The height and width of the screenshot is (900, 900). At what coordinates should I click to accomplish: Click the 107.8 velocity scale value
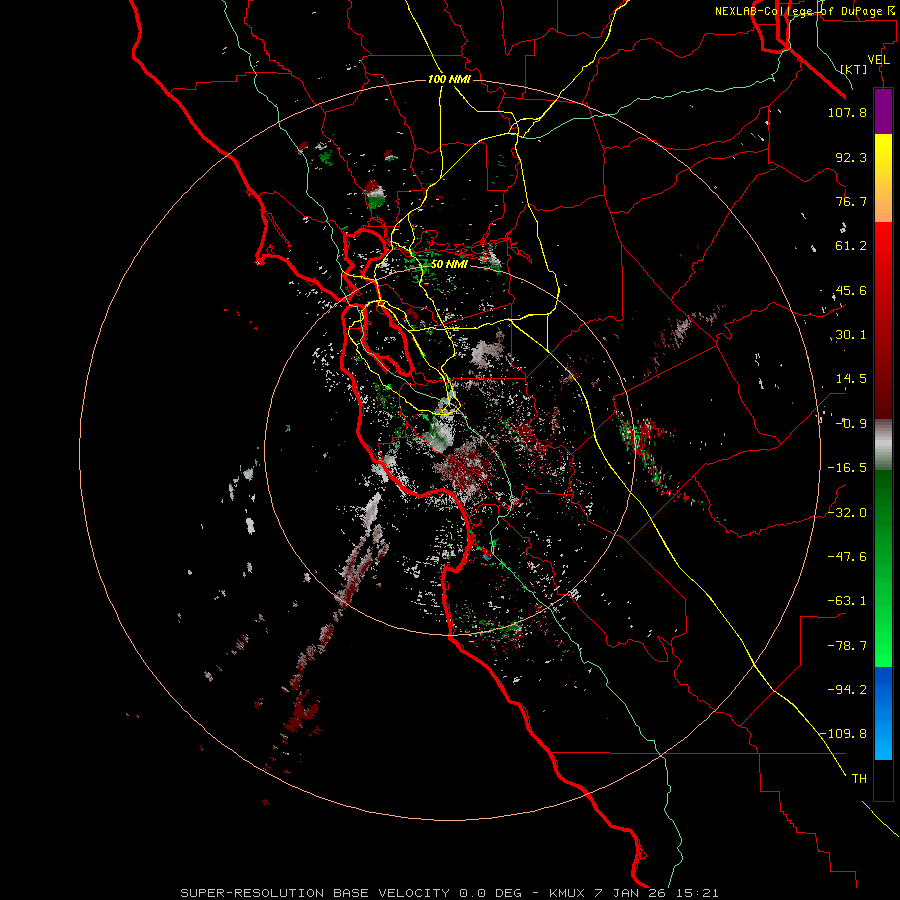[x=847, y=112]
